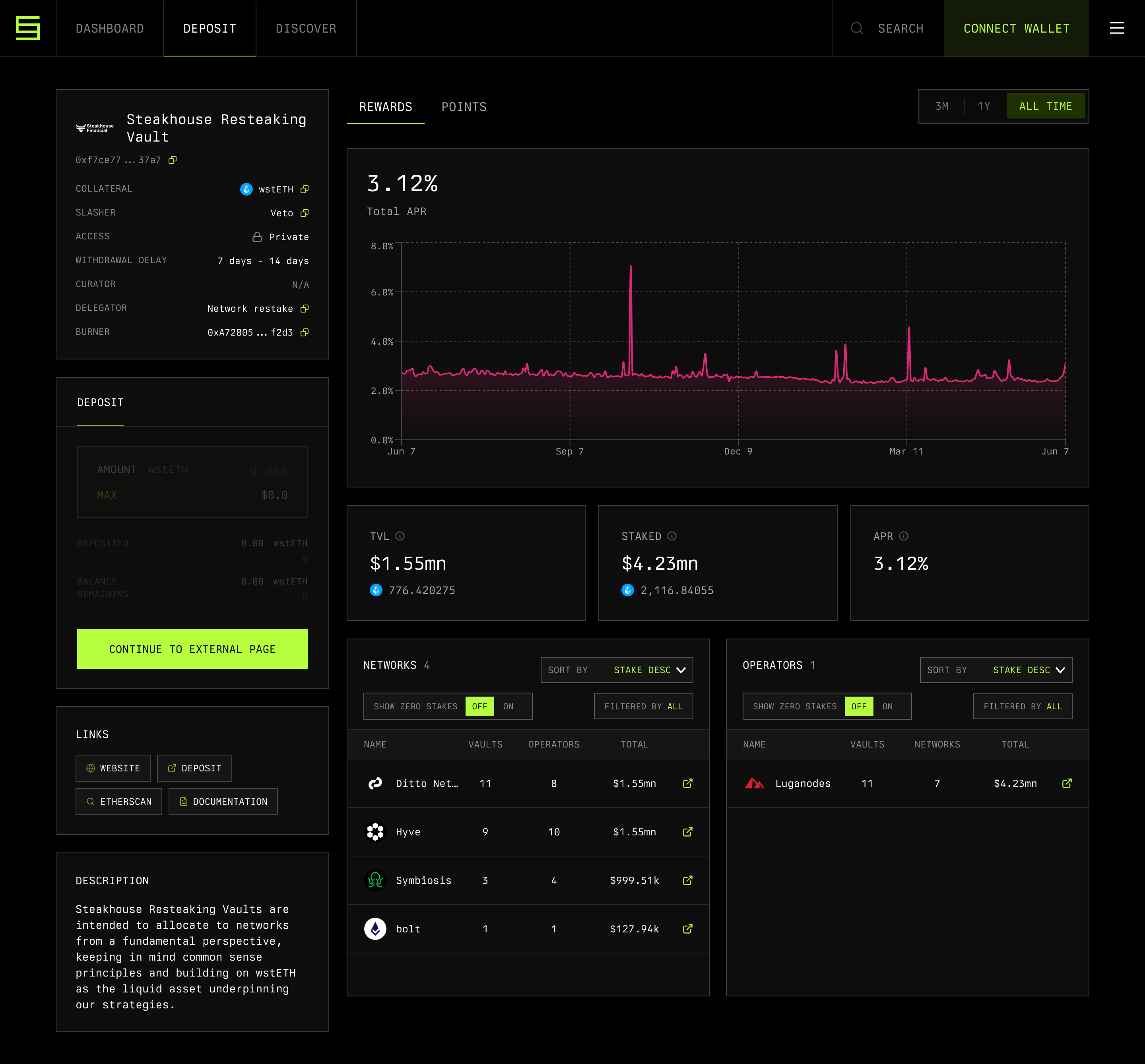Click the bolt logo icon
1145x1064 pixels.
[x=375, y=929]
